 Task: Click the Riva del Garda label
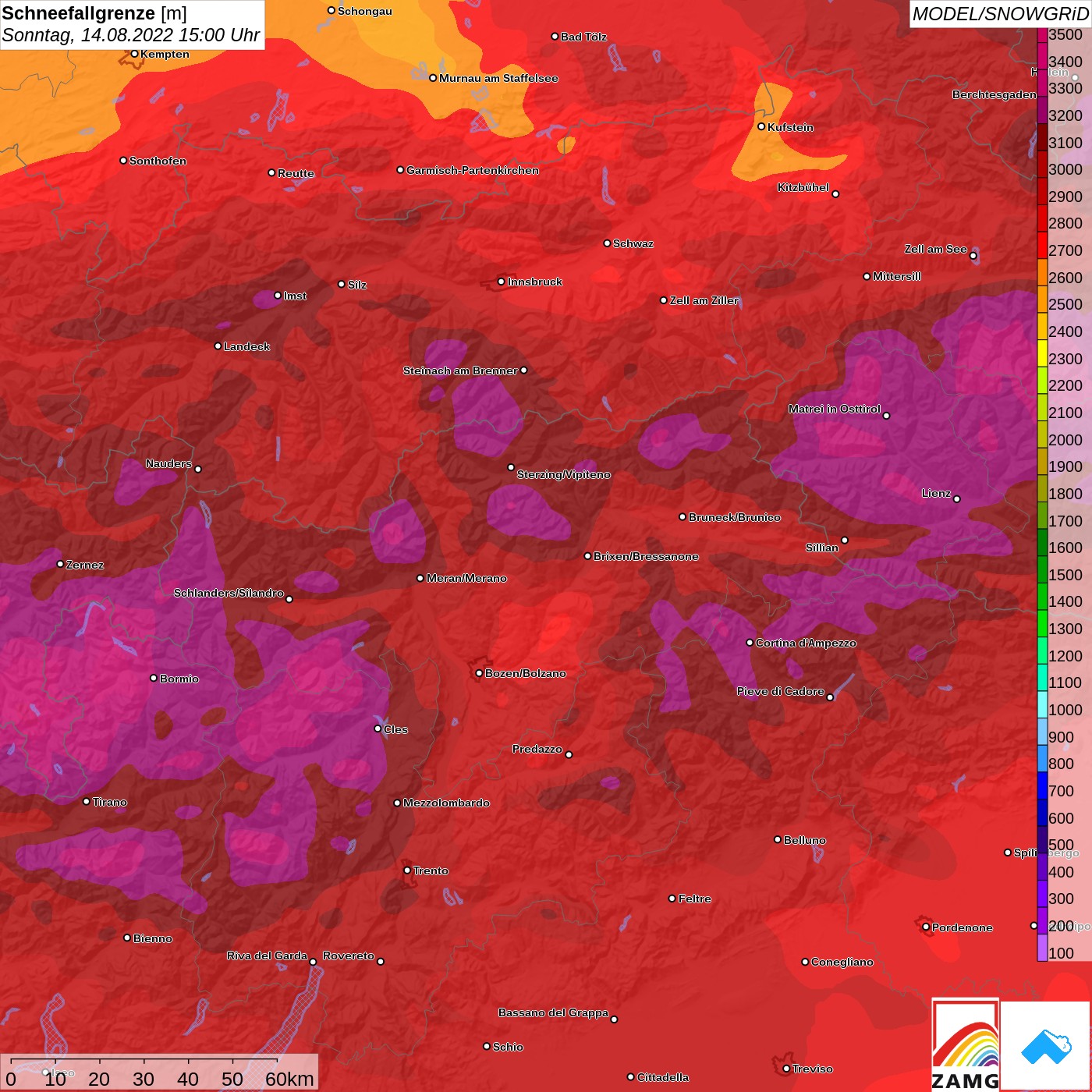[267, 955]
